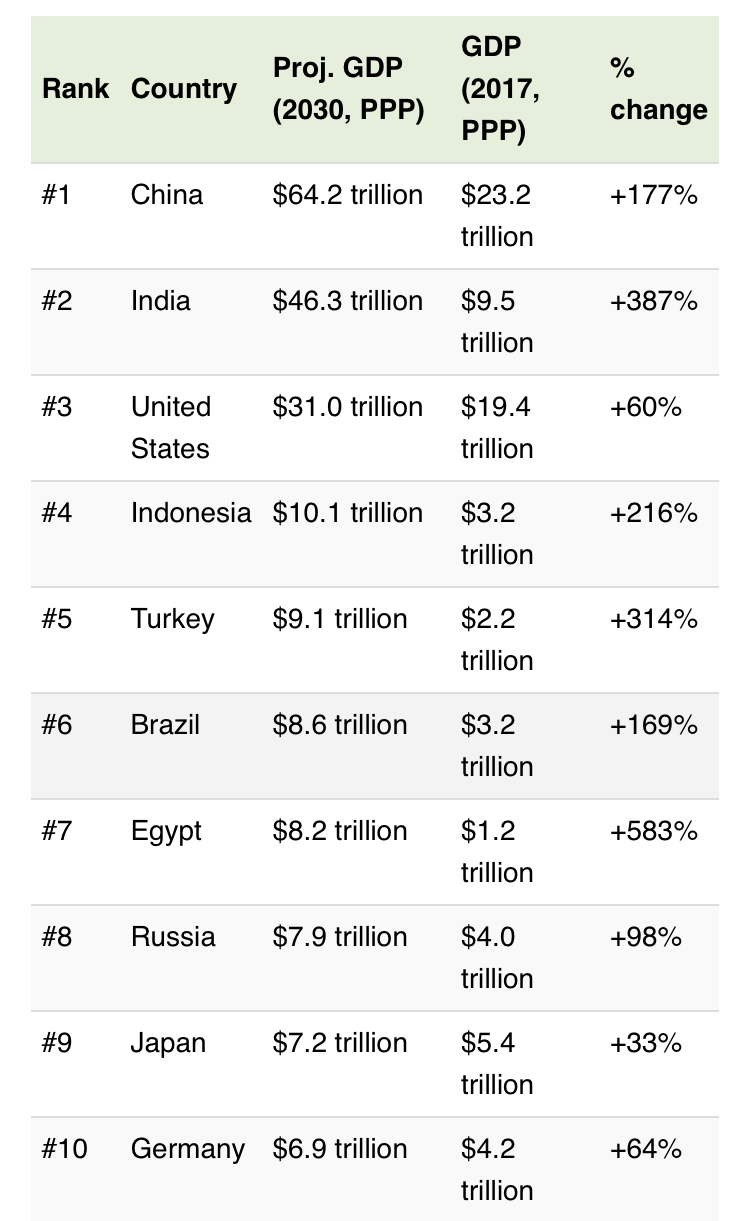
Task: Select Japan's $7.2 trillion projected GDP
Action: pyautogui.click(x=340, y=1042)
